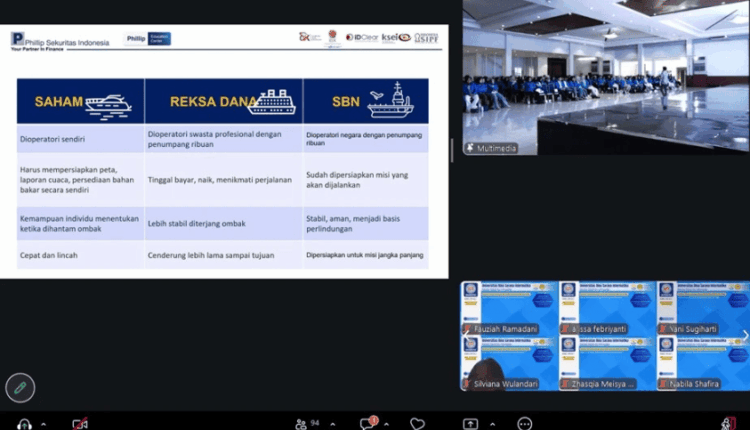Expand audio options arrow next to headphones
750x430 pixels.
(44, 424)
